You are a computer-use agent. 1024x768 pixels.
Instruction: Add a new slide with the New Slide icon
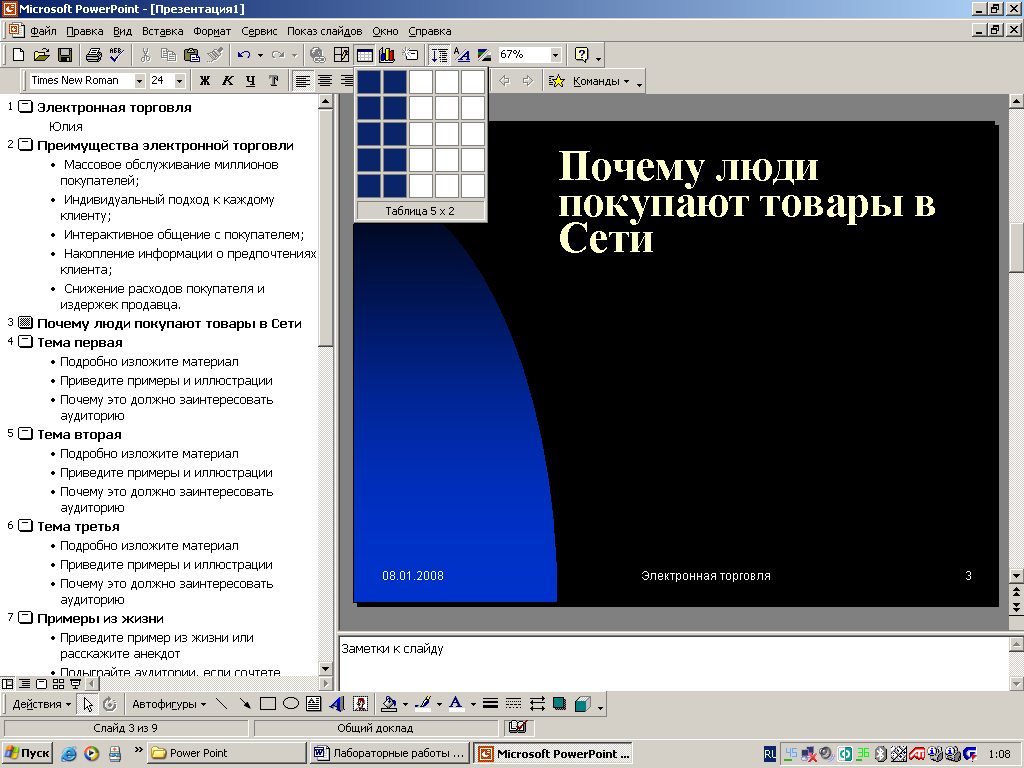point(411,55)
